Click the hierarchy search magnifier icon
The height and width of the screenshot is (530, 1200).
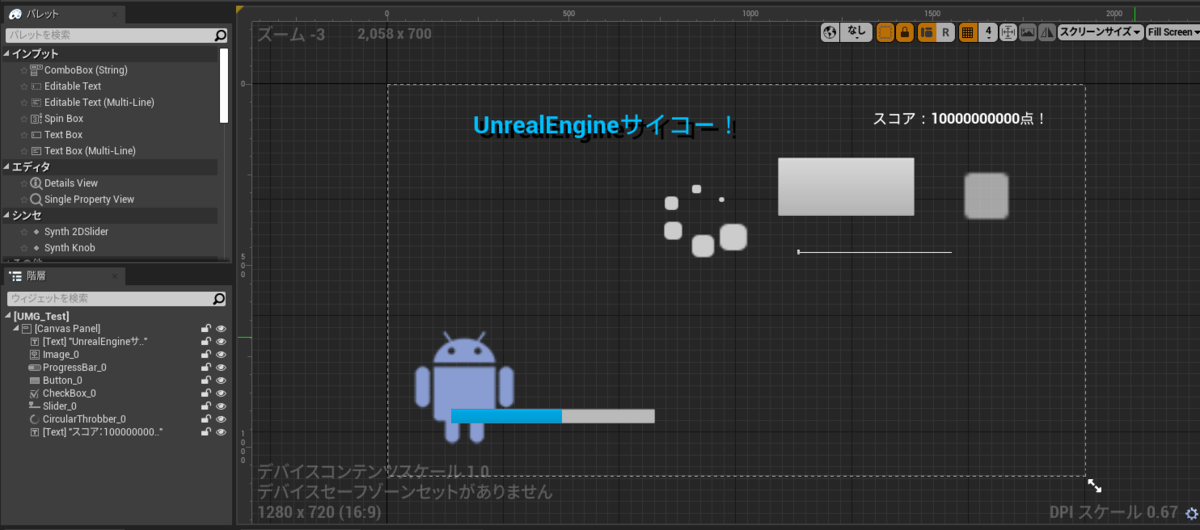point(219,298)
